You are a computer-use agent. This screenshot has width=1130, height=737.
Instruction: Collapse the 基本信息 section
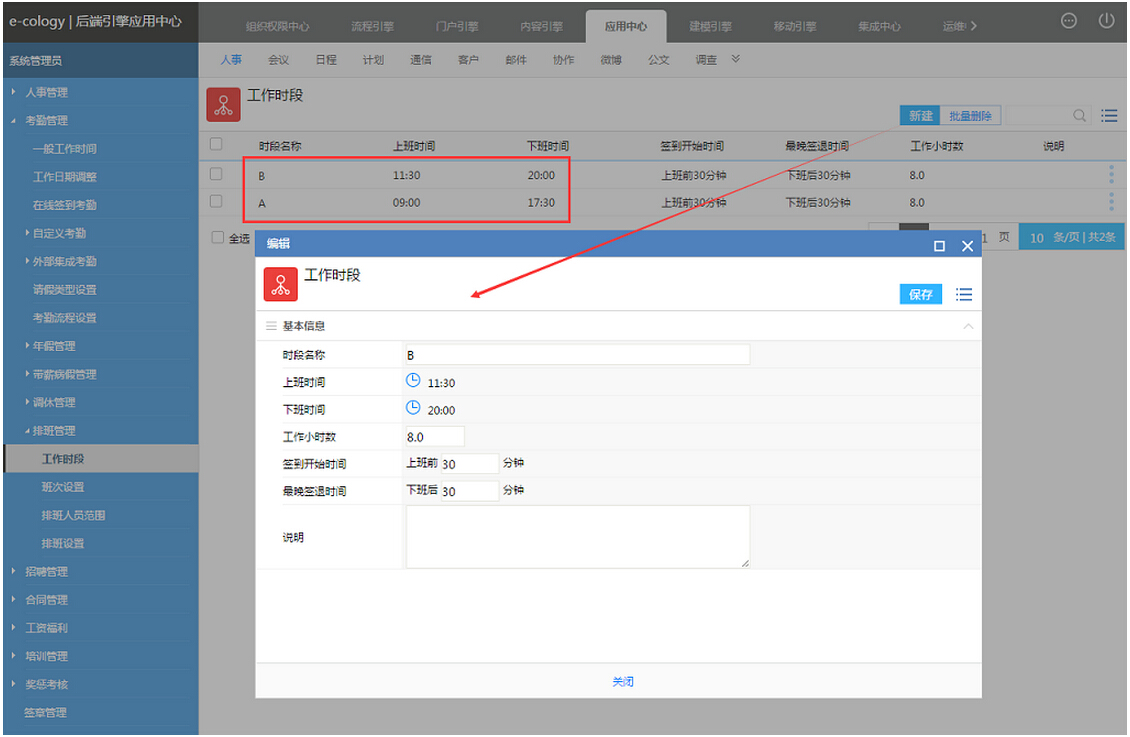[x=967, y=326]
